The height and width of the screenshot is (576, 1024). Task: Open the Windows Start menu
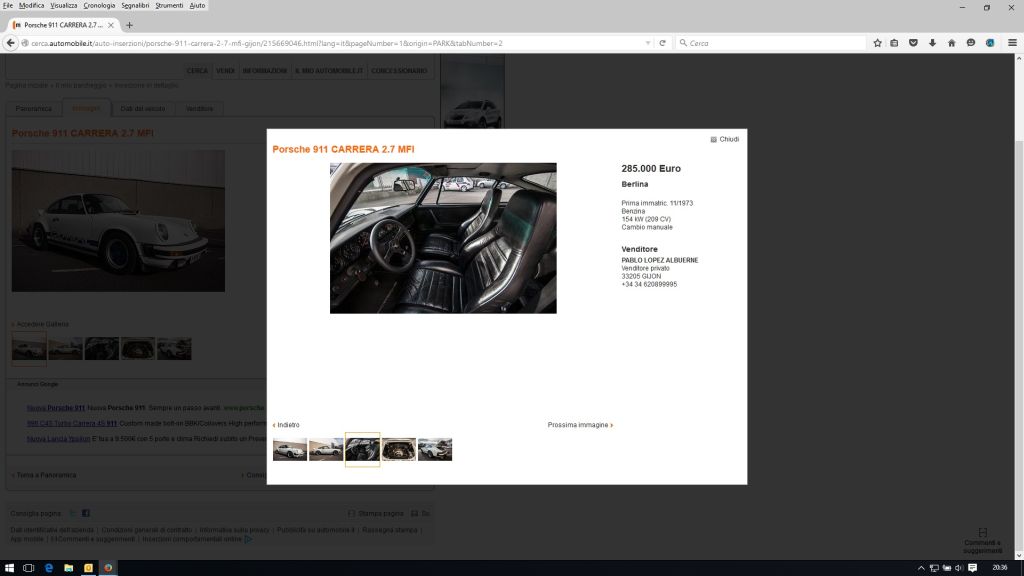tap(9, 568)
